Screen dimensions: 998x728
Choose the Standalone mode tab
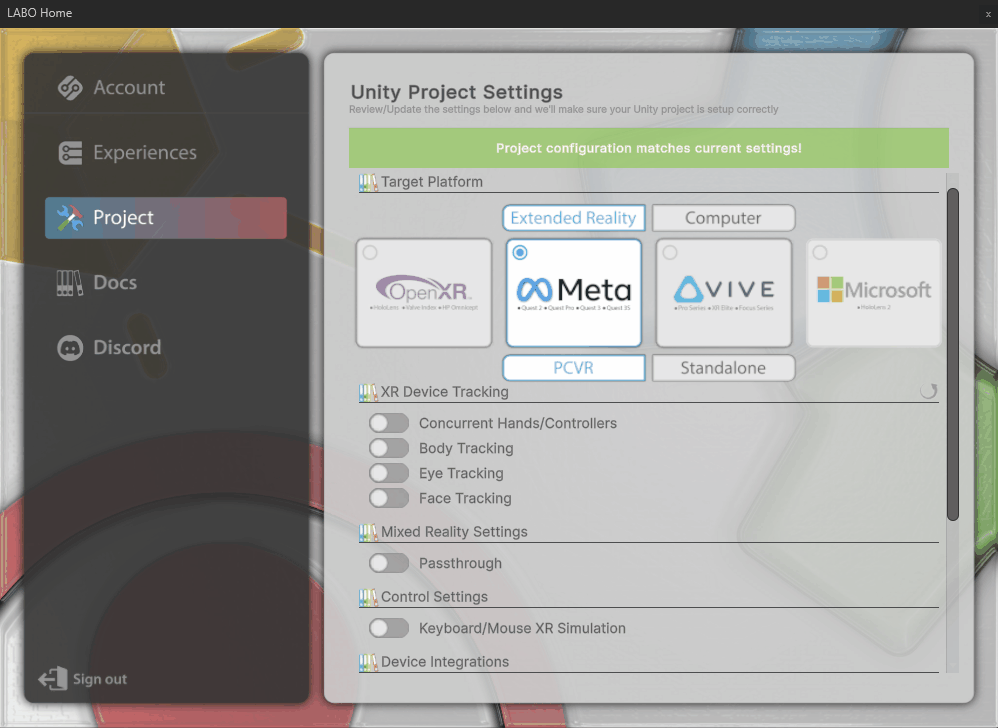(x=723, y=368)
